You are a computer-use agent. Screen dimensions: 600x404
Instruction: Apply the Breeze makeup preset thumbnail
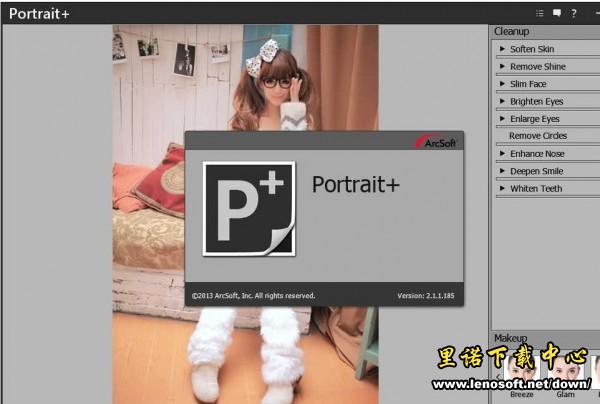[521, 371]
